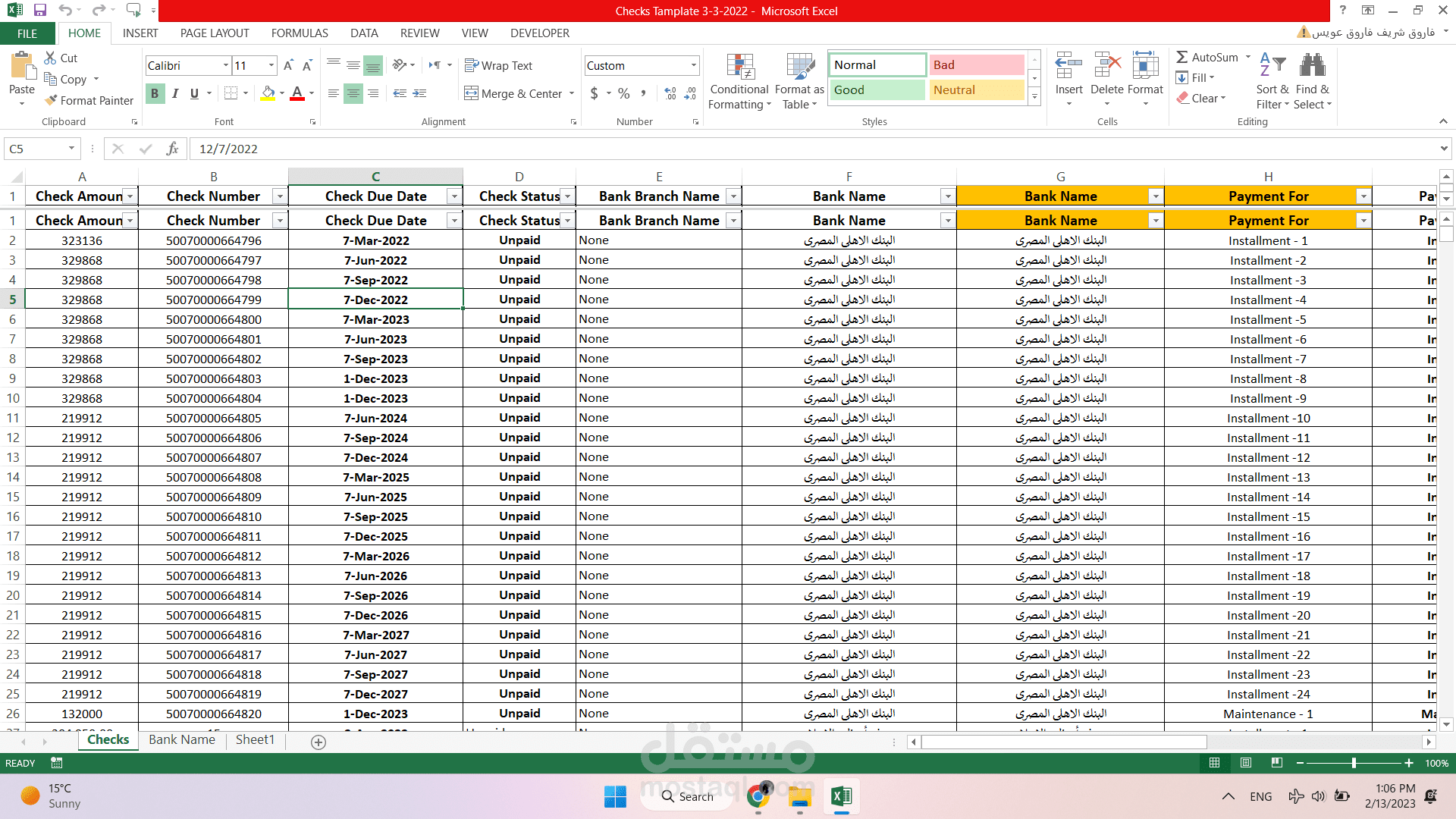Click the AutoSum sigma icon
The height and width of the screenshot is (819, 1456).
click(1181, 57)
